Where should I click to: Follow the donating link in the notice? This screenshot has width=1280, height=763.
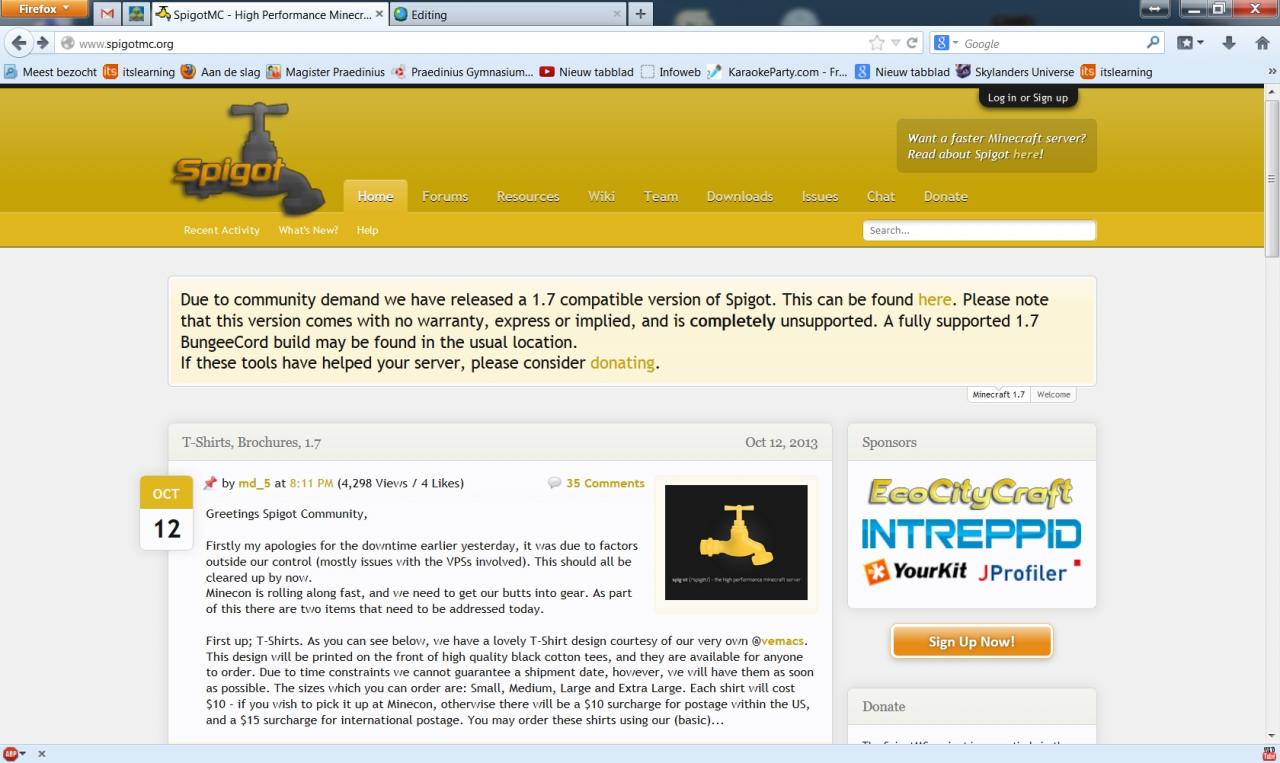(622, 362)
